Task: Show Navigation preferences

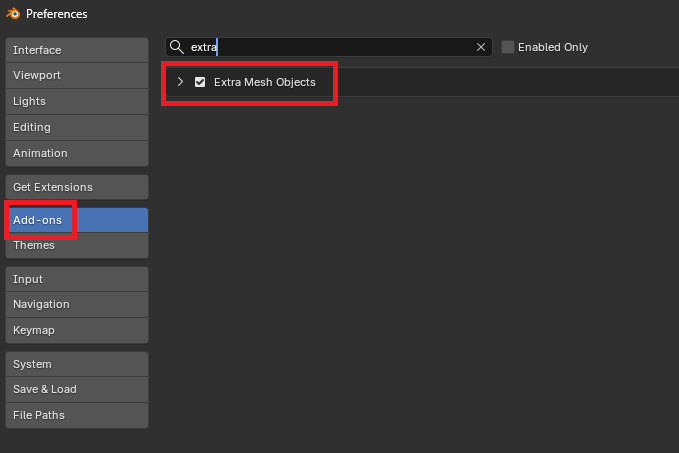Action: 77,305
